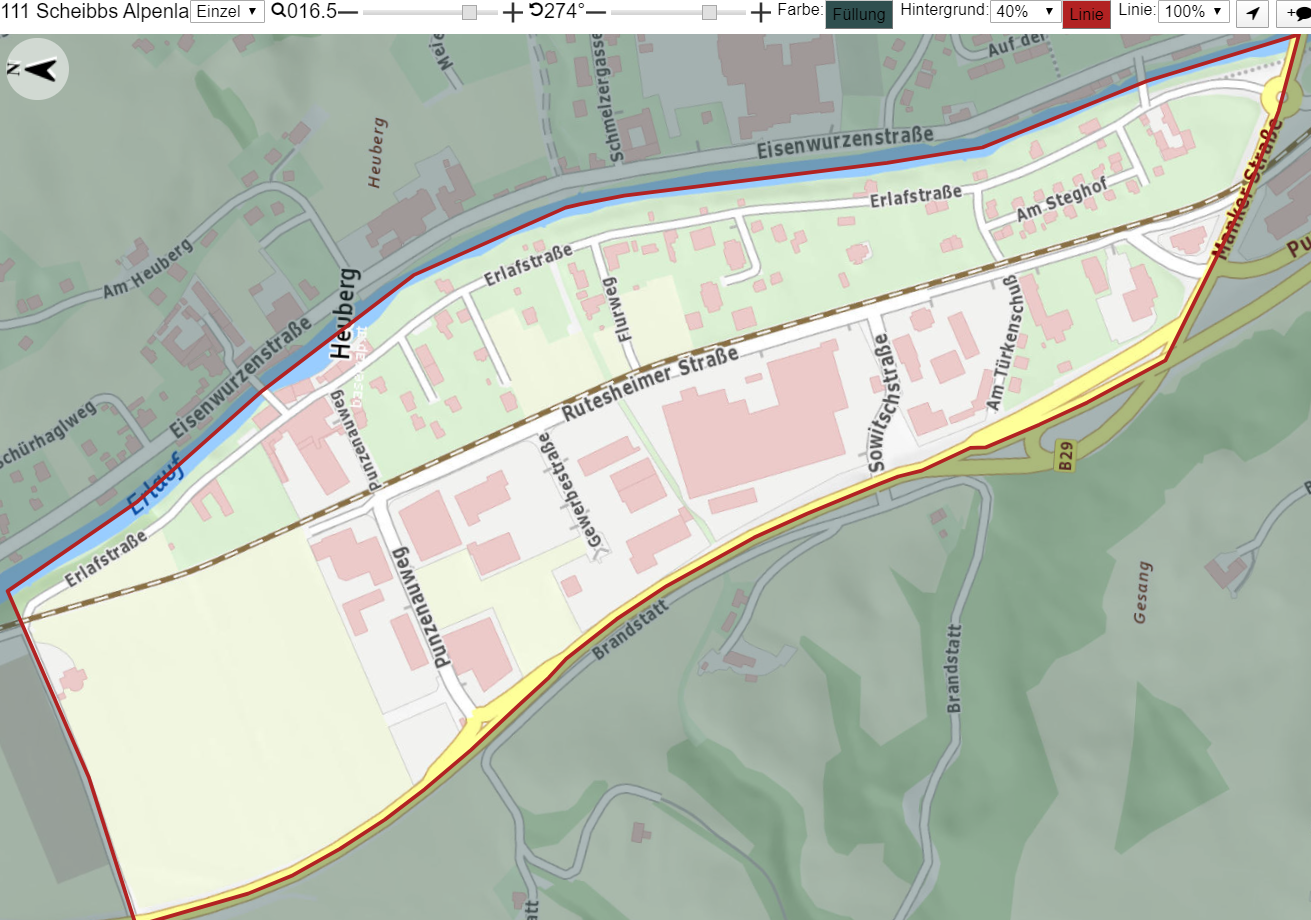This screenshot has height=920, width=1311.
Task: Open the Linie 100% dropdown
Action: point(1193,12)
